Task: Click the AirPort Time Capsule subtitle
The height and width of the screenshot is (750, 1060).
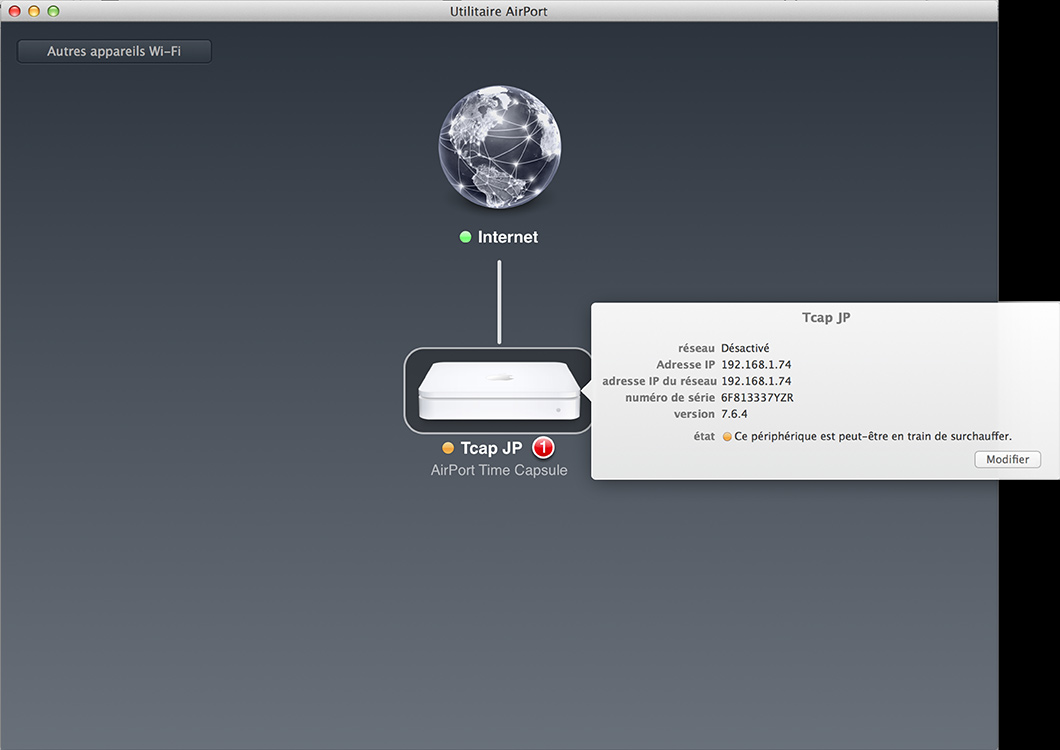Action: (x=499, y=470)
